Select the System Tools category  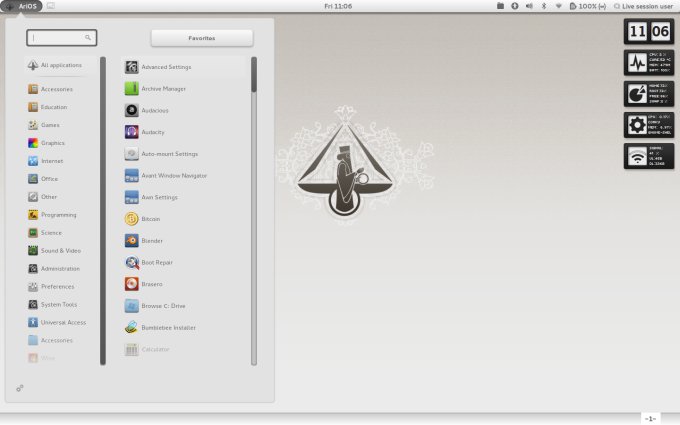[x=52, y=304]
